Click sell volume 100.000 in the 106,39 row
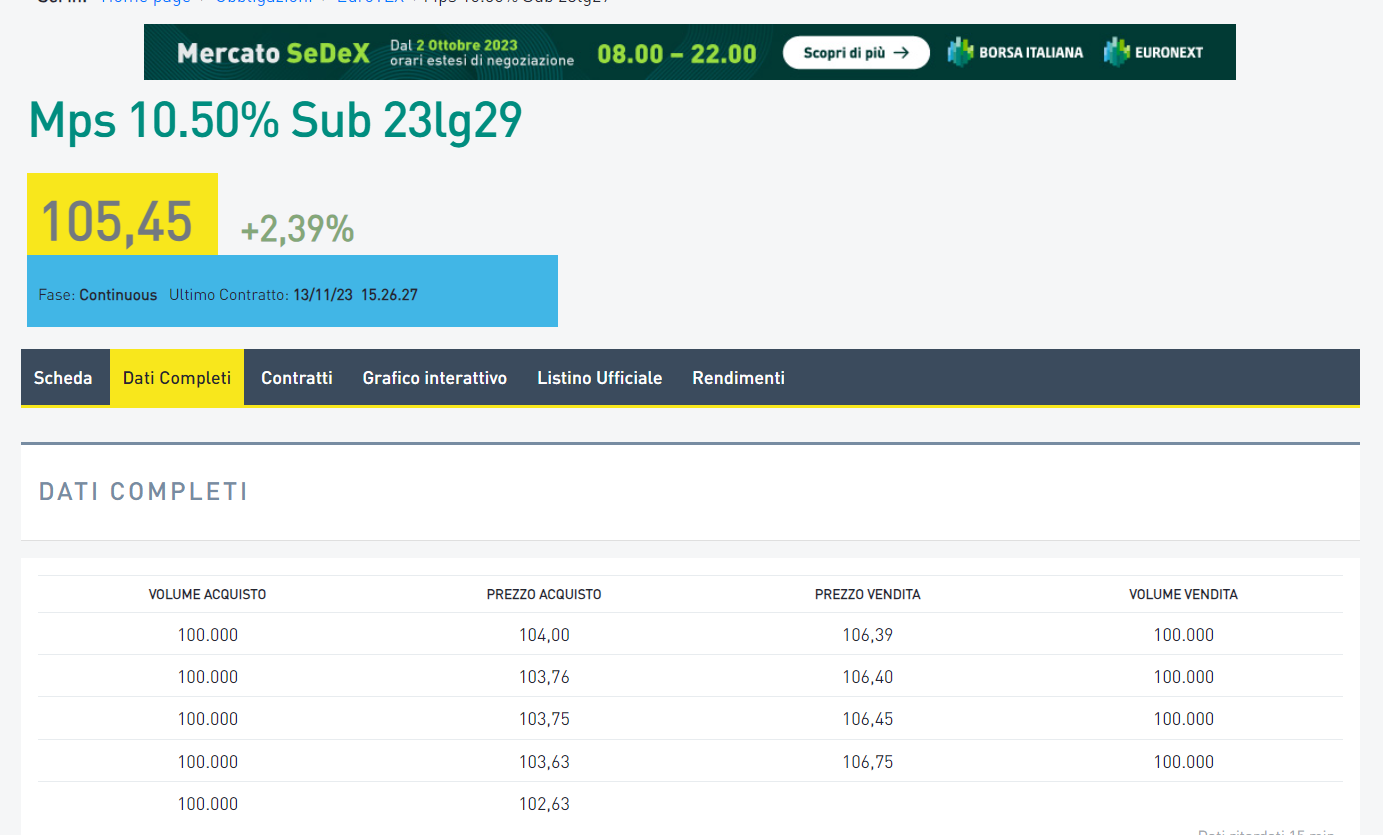 [x=1184, y=635]
